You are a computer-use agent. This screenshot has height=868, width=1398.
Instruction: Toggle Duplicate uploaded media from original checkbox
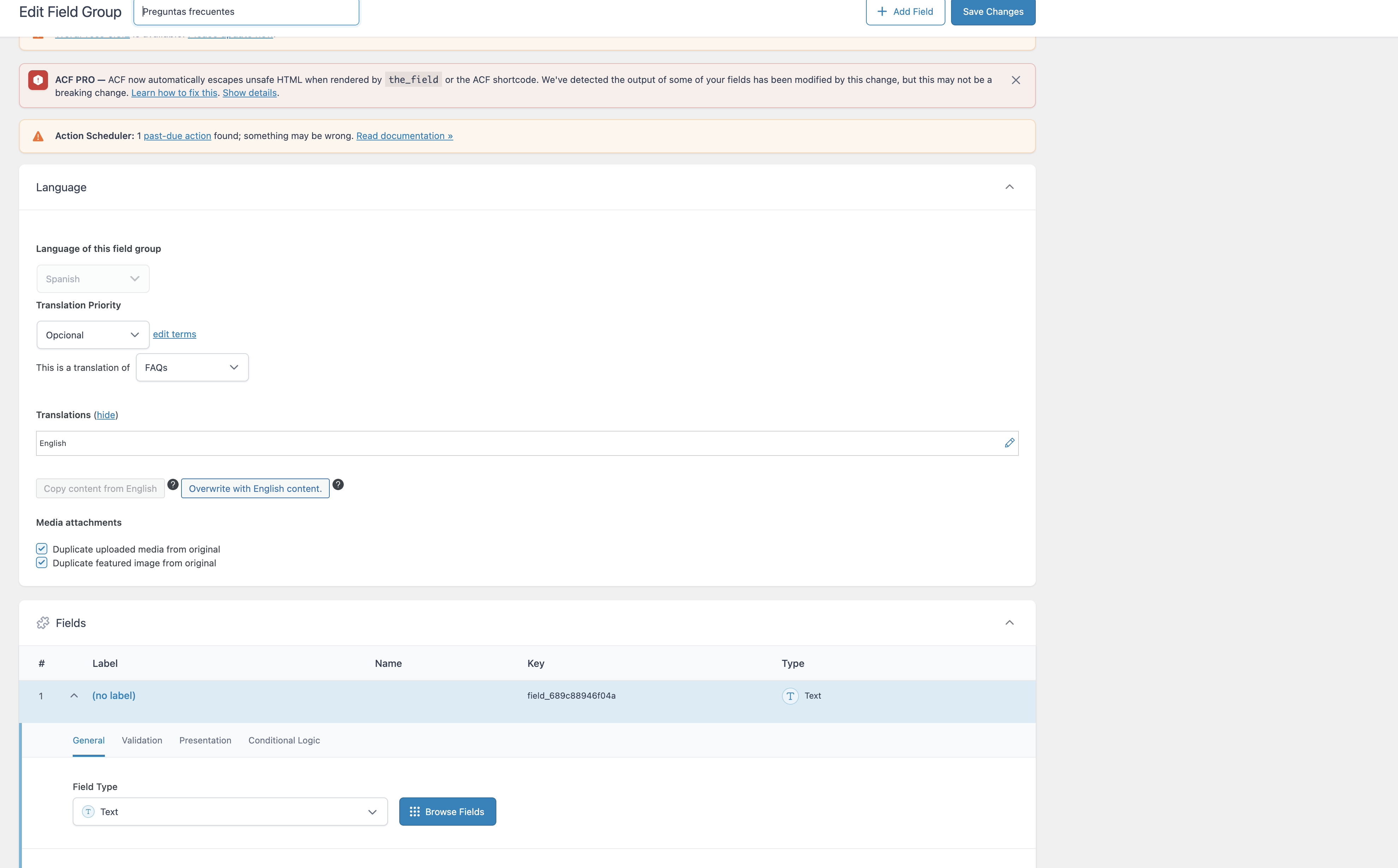41,549
